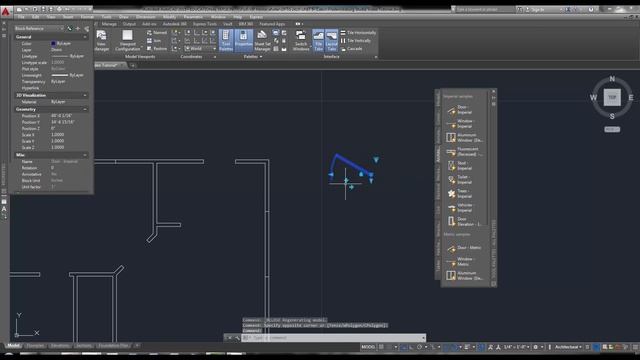Click the Switch Windows button
Image resolution: width=640 pixels, height=360 pixels.
point(301,40)
